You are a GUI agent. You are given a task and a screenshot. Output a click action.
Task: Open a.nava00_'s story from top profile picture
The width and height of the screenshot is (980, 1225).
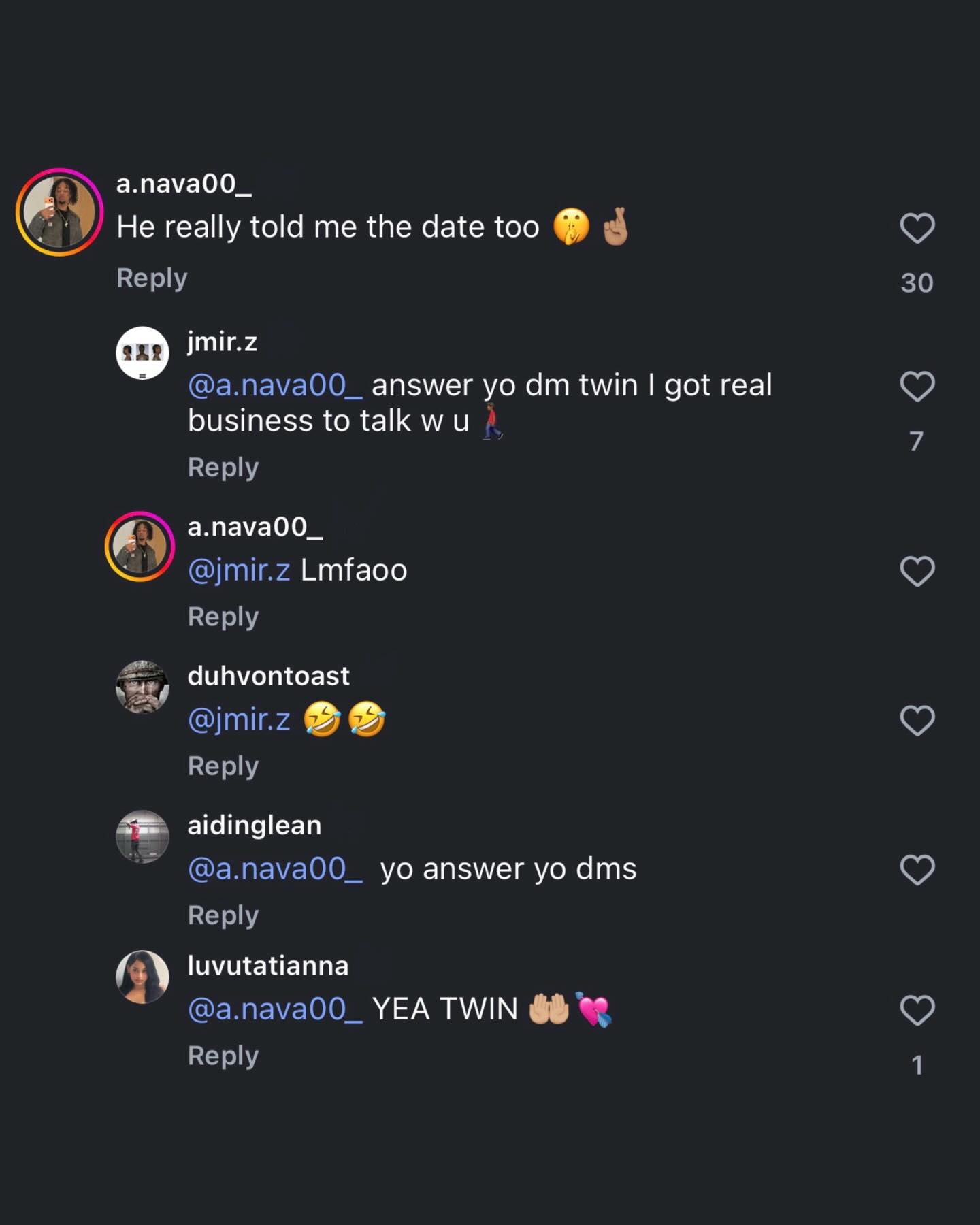click(x=60, y=212)
